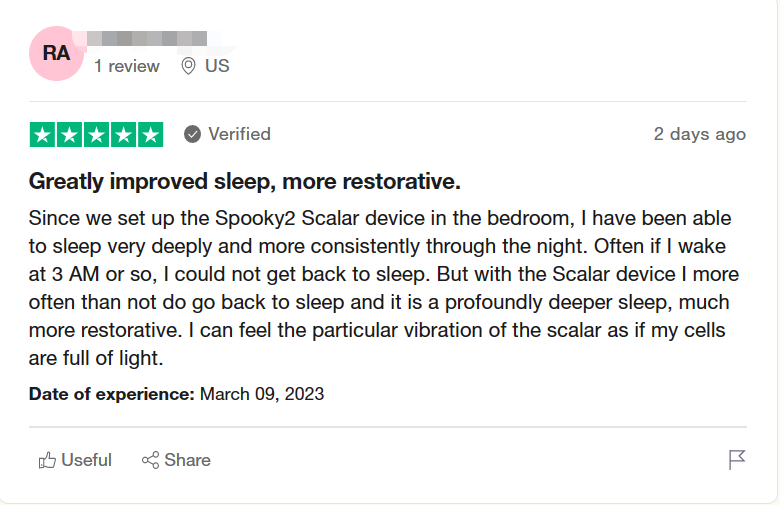Click the RA reviewer avatar
The image size is (780, 505).
coord(57,53)
